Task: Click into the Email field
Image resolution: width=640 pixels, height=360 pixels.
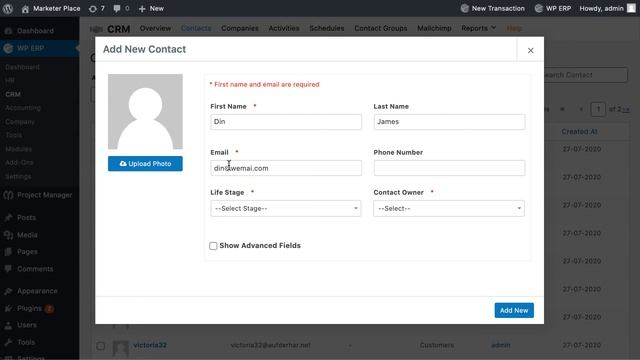Action: [x=286, y=168]
